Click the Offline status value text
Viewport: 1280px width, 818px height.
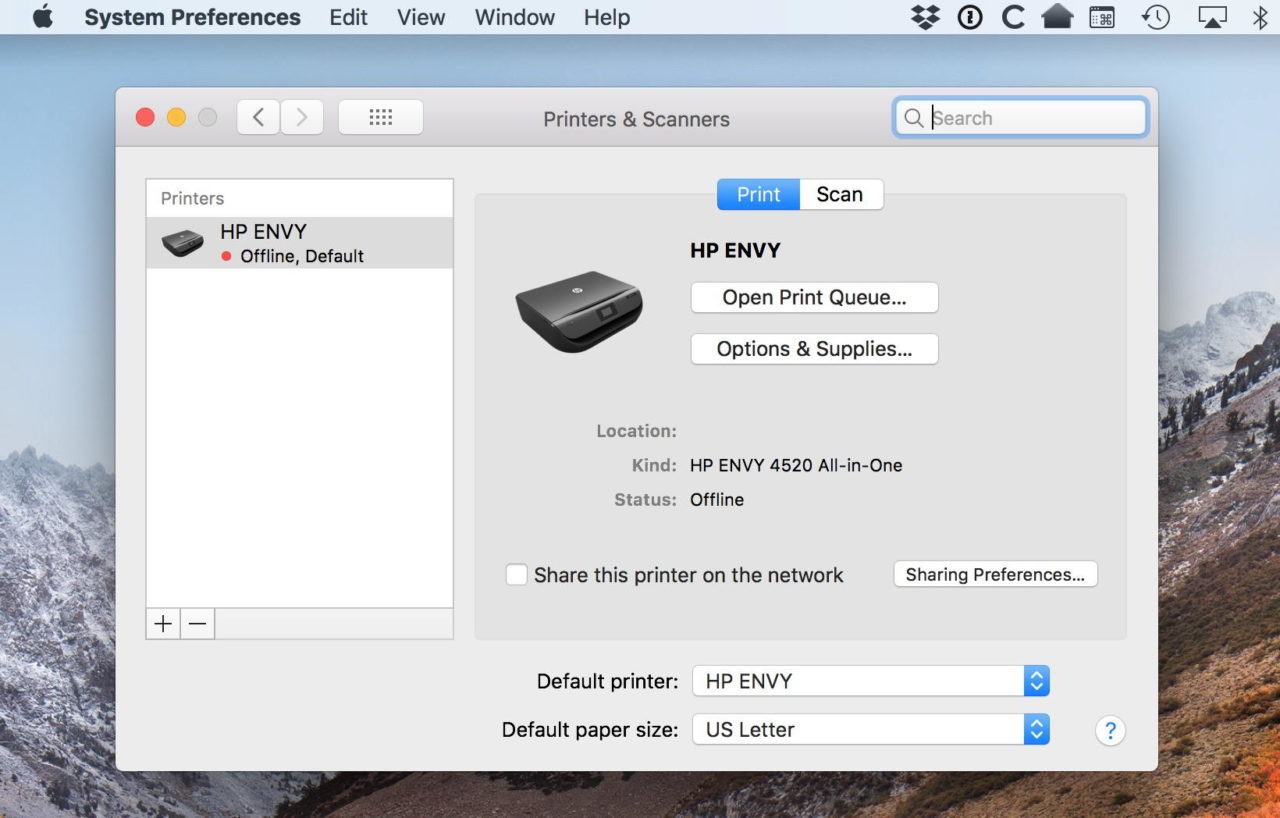[717, 499]
